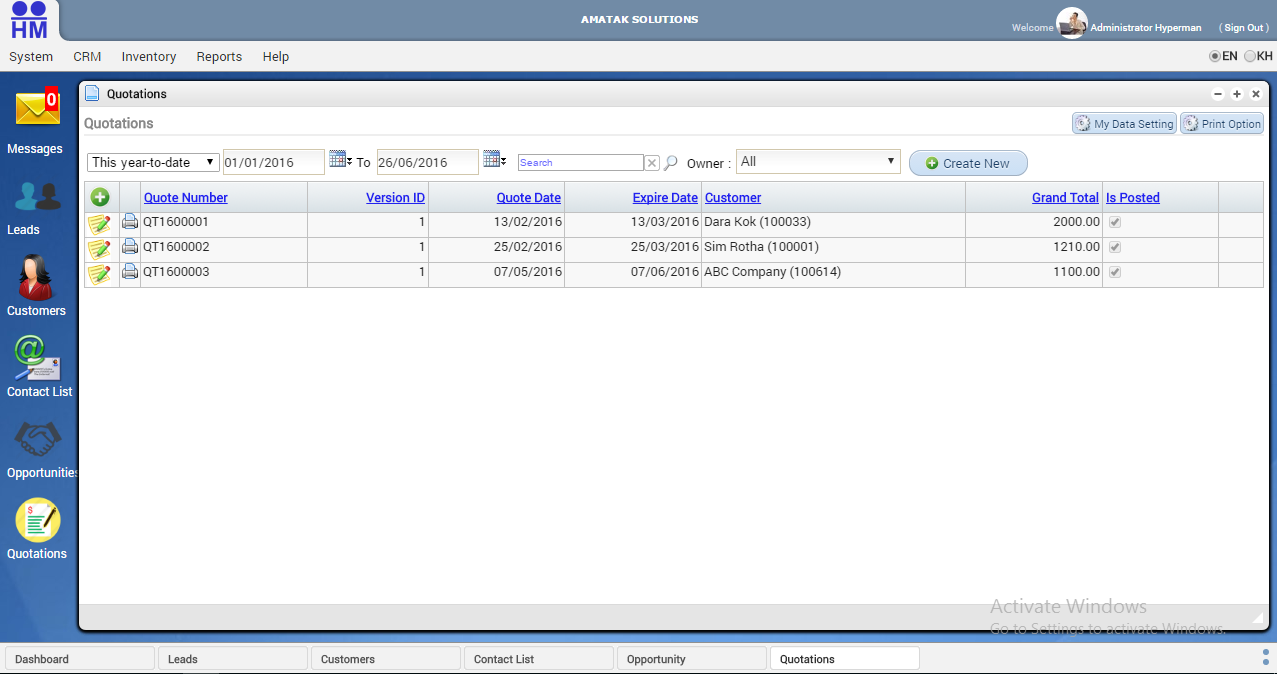The image size is (1277, 674).
Task: Click Administrator Hyperman user name
Action: click(1146, 28)
